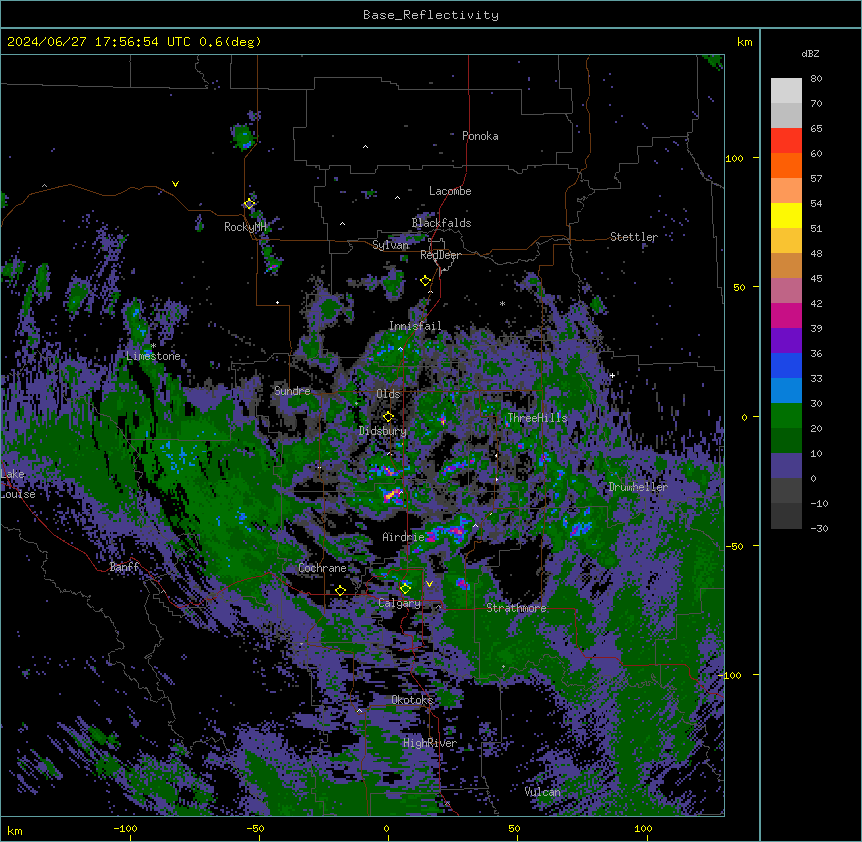Click the Sylvan label on the map
Screen dimensions: 862x842
point(390,245)
